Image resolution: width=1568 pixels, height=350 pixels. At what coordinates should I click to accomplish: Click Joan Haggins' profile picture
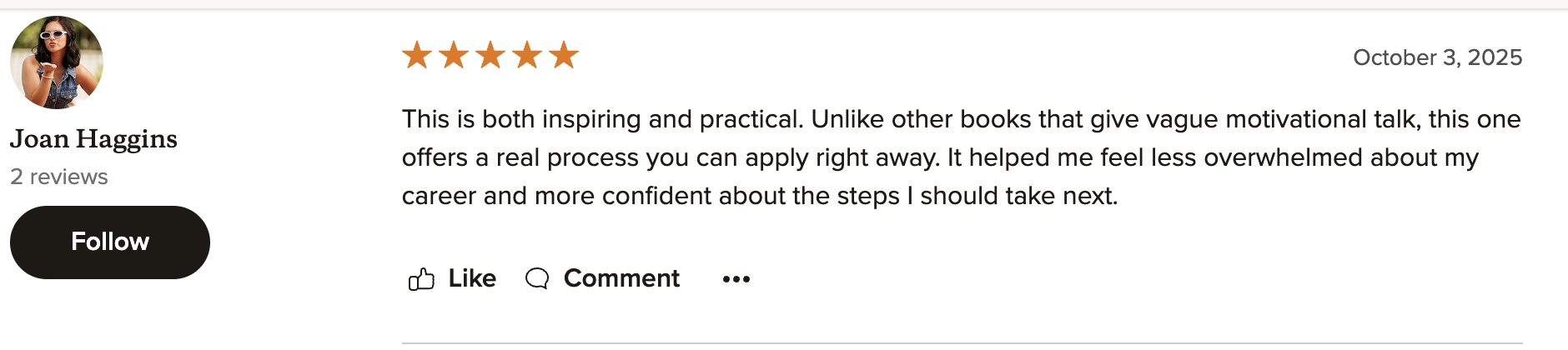click(57, 62)
